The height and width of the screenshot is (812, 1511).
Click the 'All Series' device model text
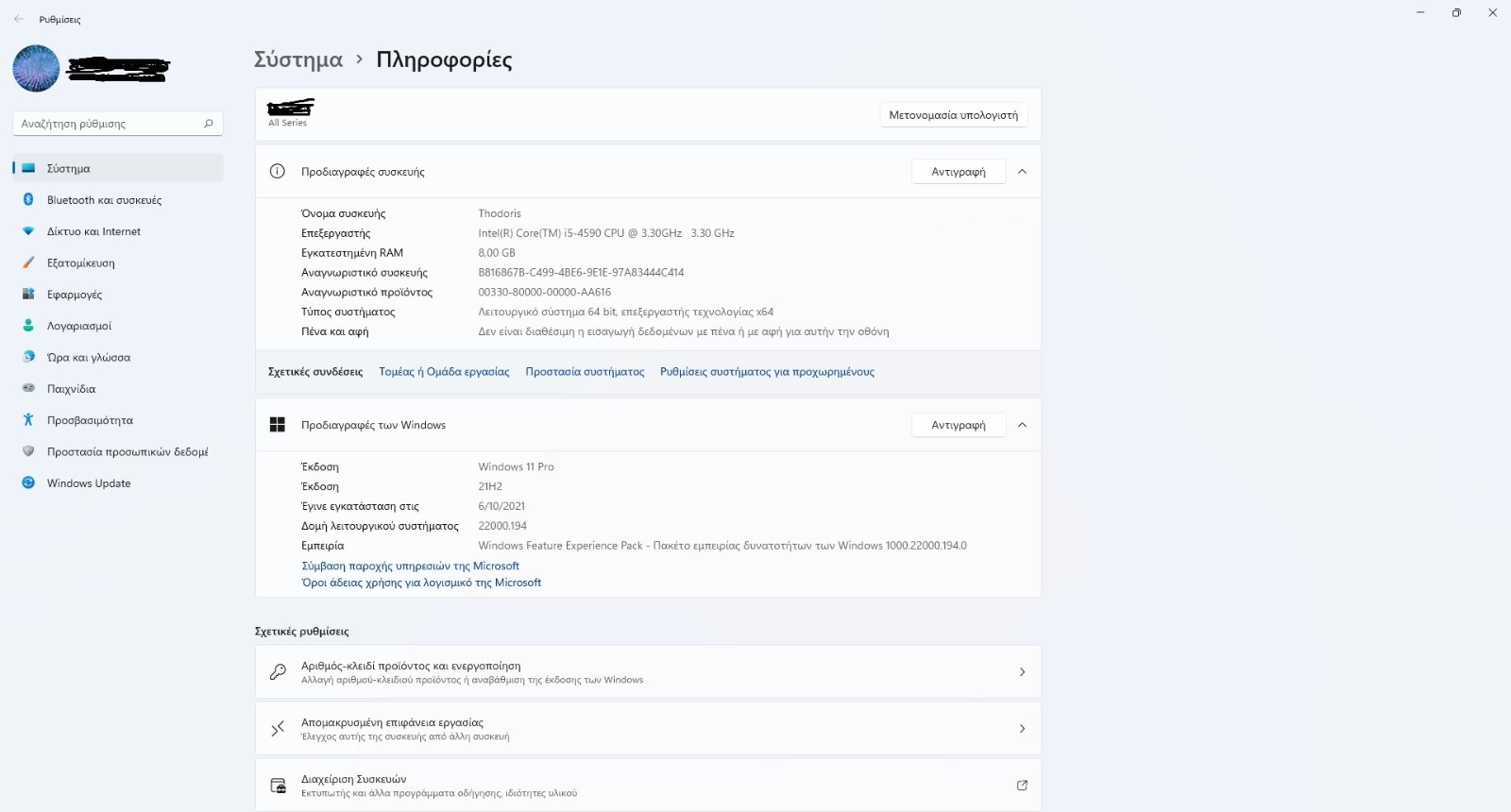pyautogui.click(x=287, y=123)
